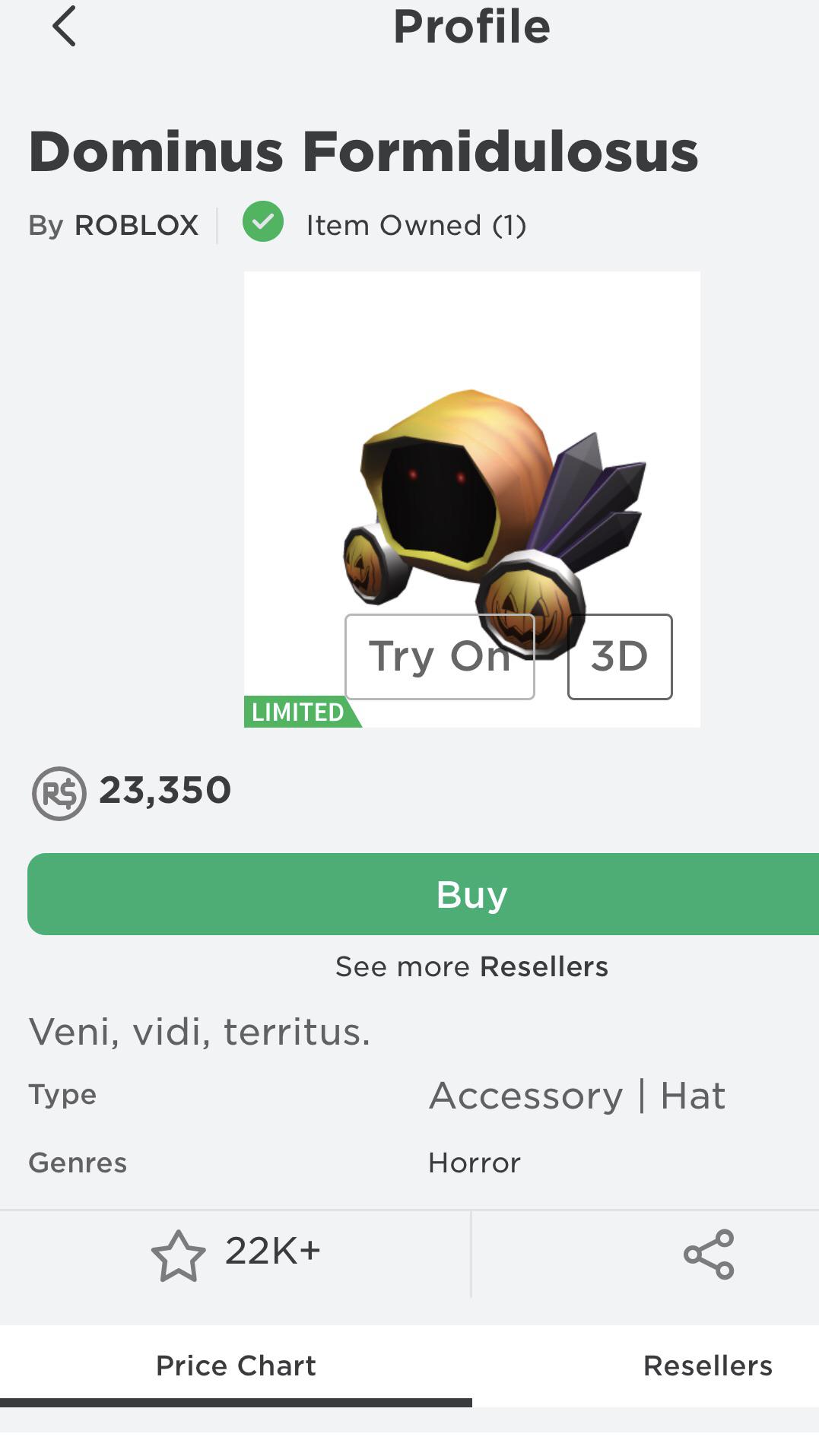
Task: Open the See more Resellers link
Action: (471, 966)
